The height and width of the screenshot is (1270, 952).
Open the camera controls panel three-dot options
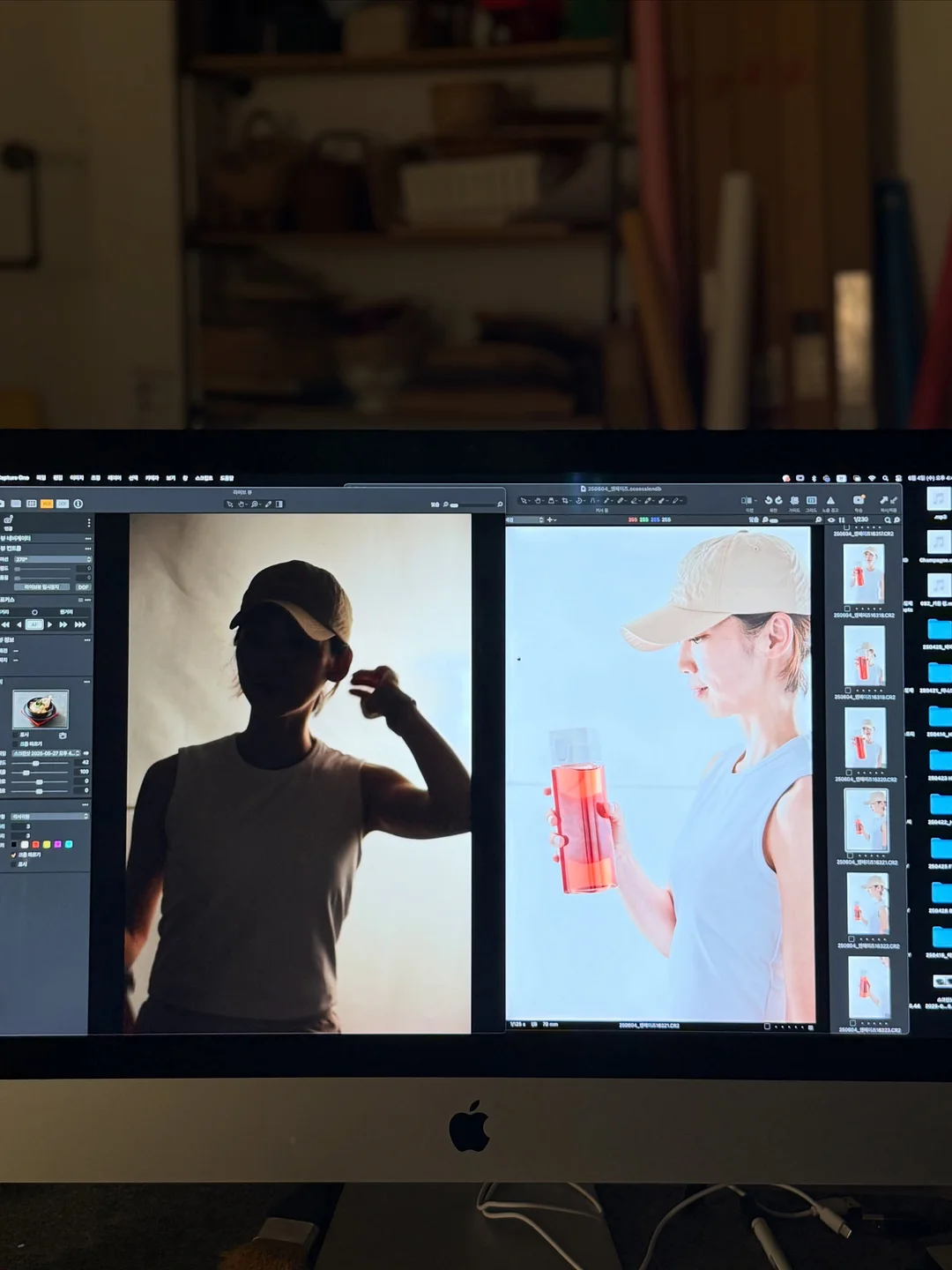[88, 549]
